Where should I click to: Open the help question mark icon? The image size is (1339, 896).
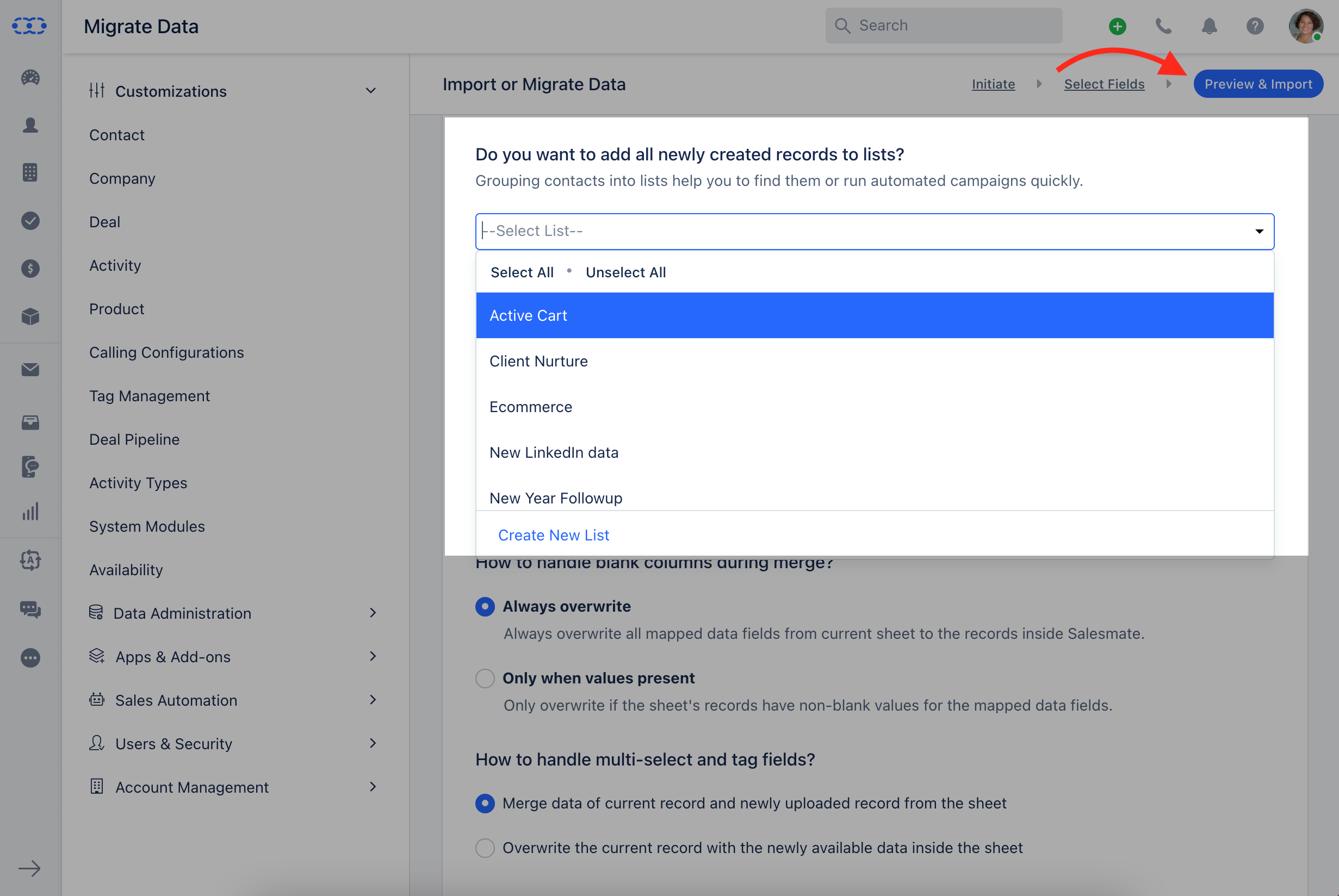[1255, 26]
